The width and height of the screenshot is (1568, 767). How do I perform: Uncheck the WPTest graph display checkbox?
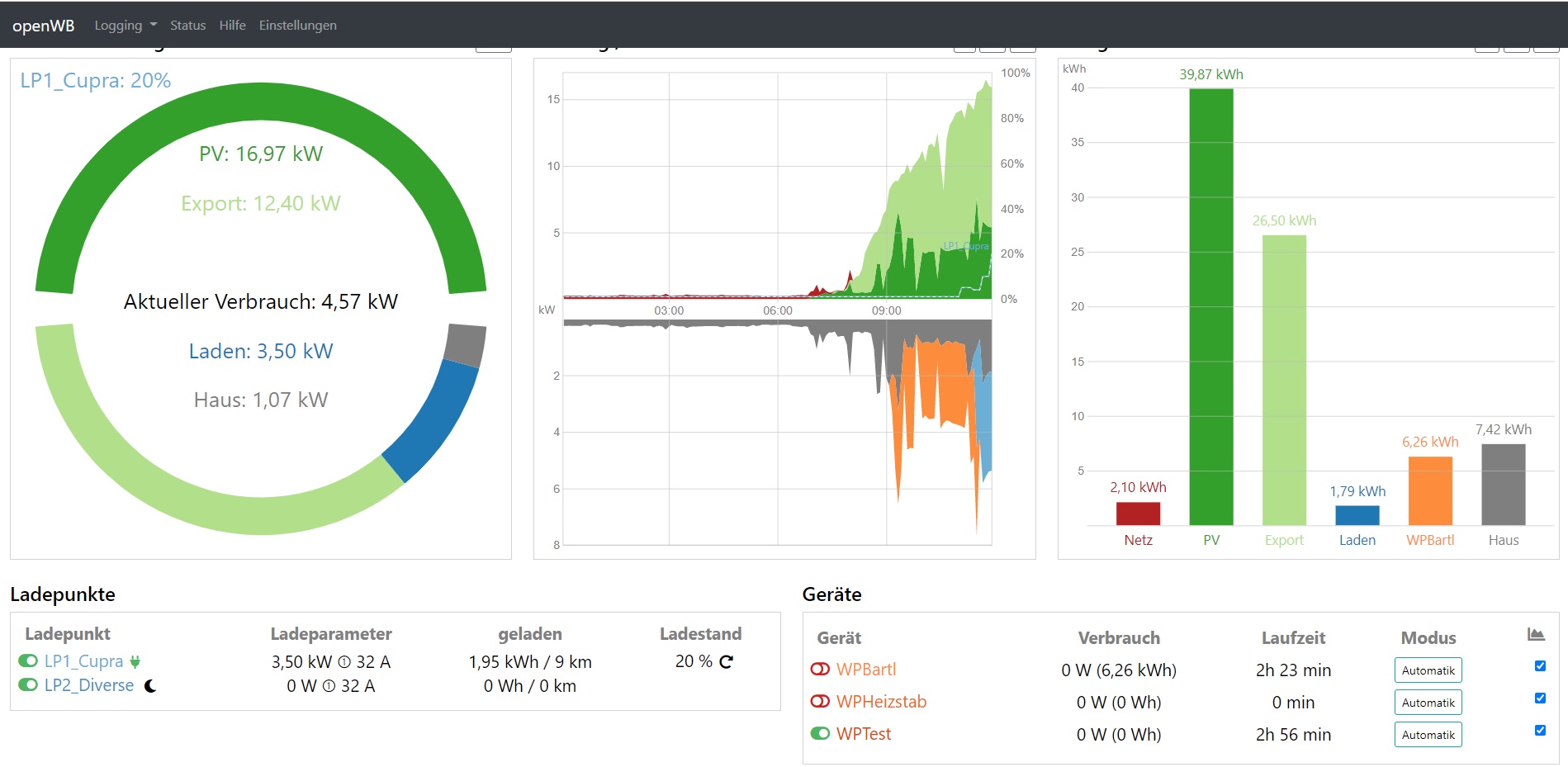[x=1540, y=731]
